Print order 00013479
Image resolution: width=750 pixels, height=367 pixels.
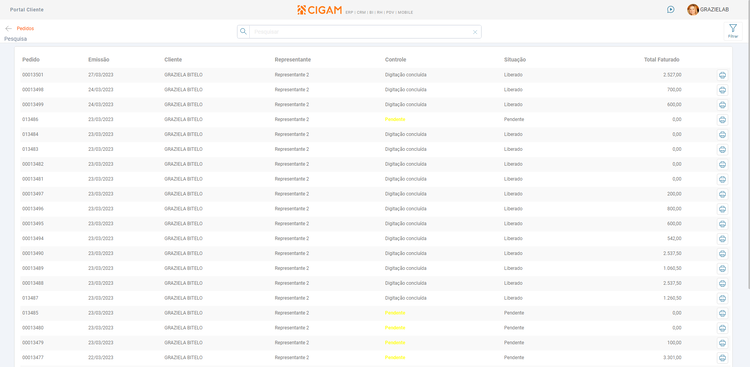pyautogui.click(x=722, y=343)
